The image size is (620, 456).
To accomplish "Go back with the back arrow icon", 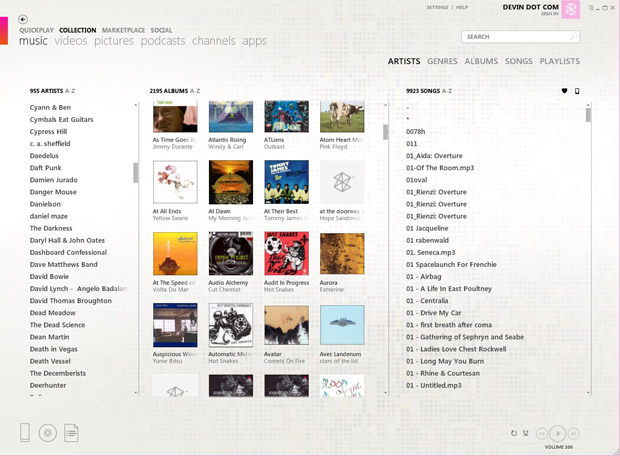I will [x=23, y=19].
